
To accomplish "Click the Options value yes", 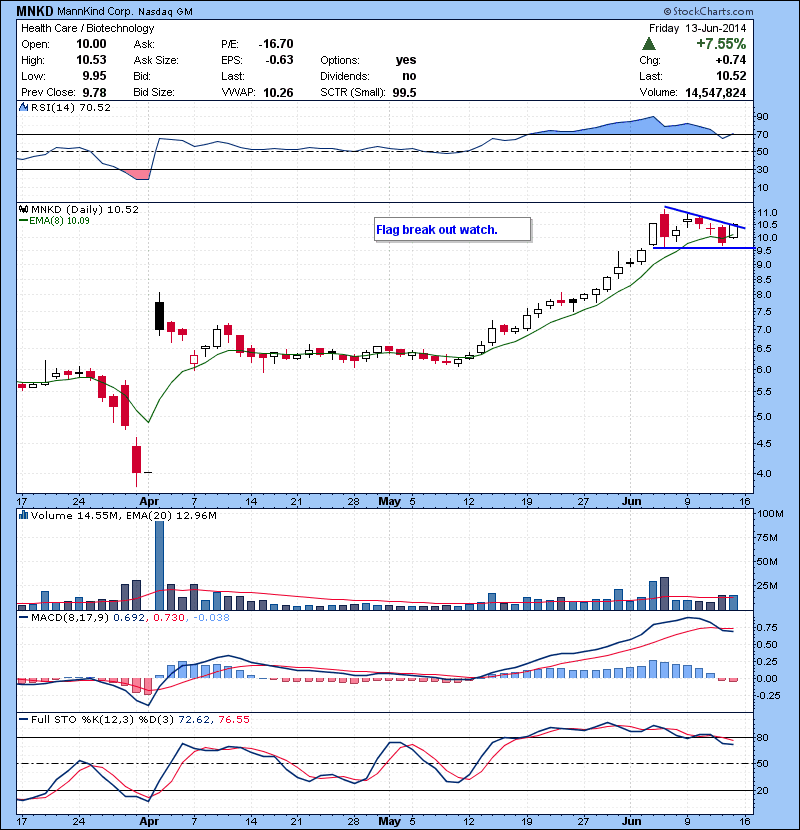I will click(406, 60).
